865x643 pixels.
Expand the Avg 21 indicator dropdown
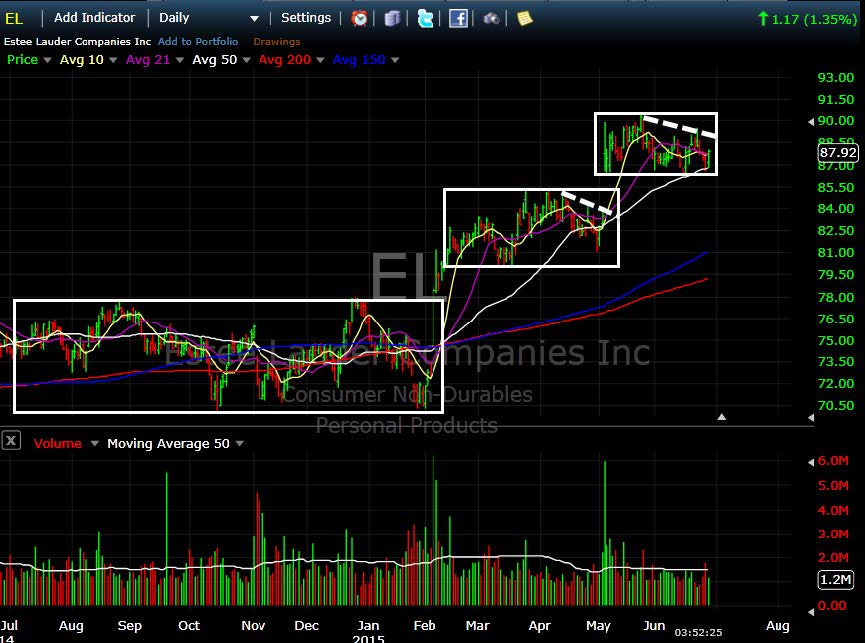click(179, 60)
